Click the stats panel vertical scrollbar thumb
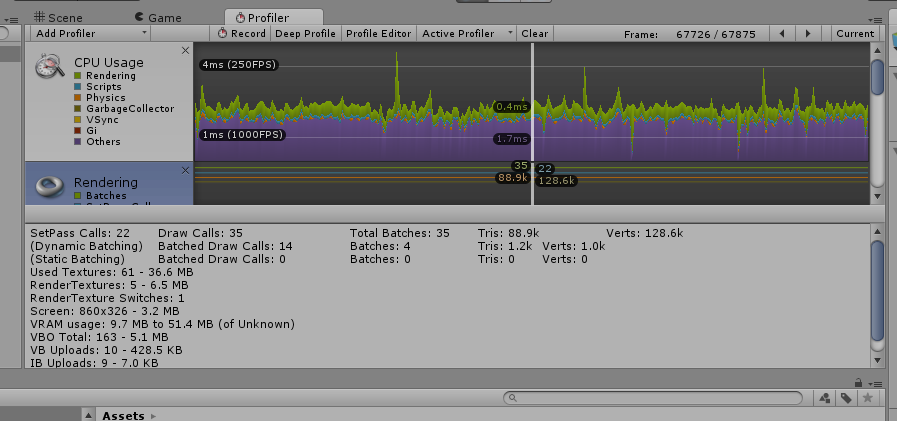 pyautogui.click(x=877, y=291)
